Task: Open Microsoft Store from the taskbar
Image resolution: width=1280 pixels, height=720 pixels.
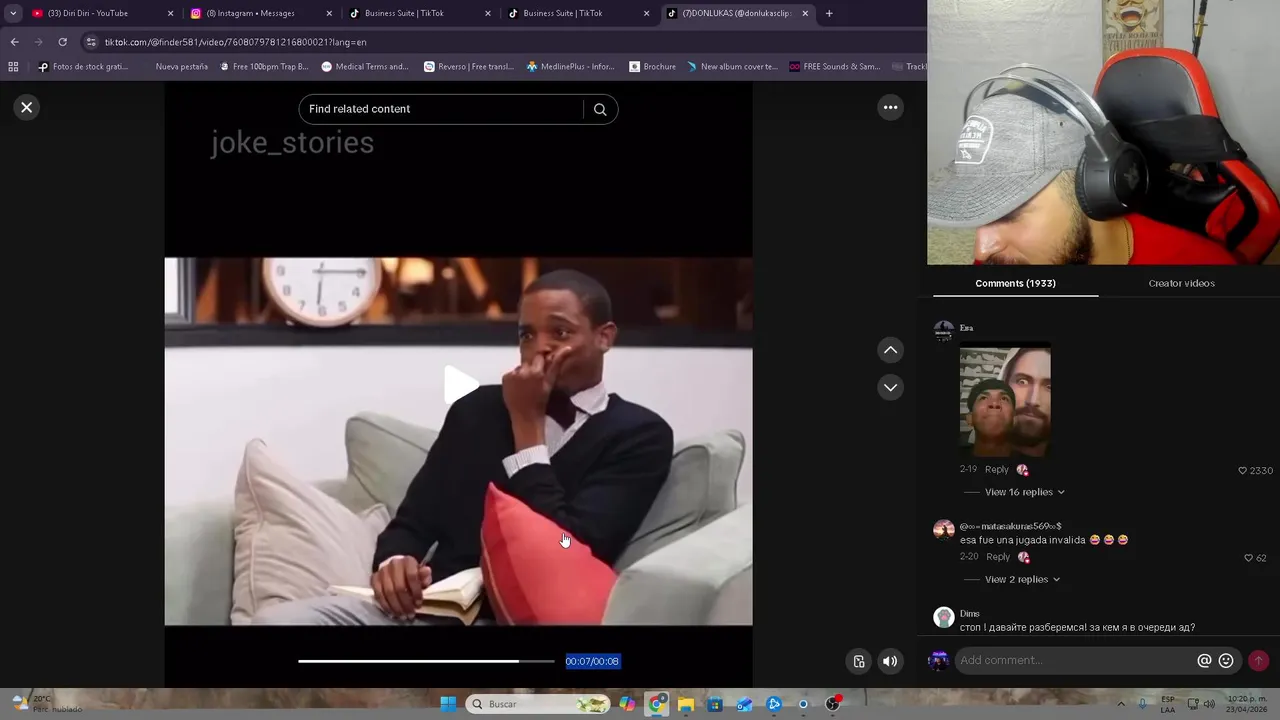Action: click(x=715, y=704)
